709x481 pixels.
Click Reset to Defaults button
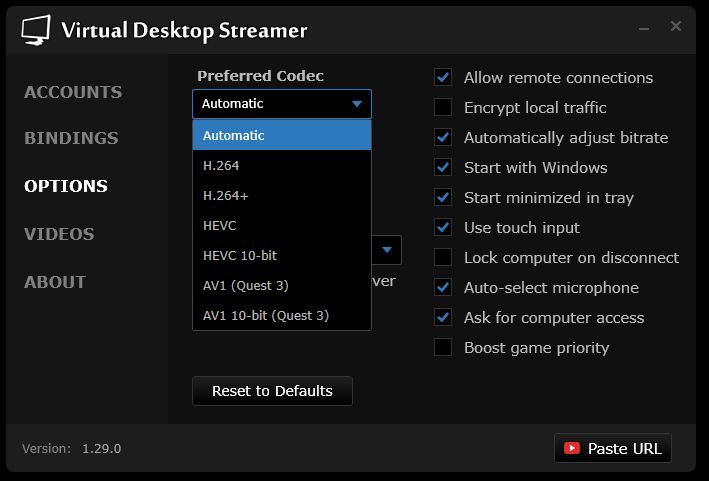272,391
